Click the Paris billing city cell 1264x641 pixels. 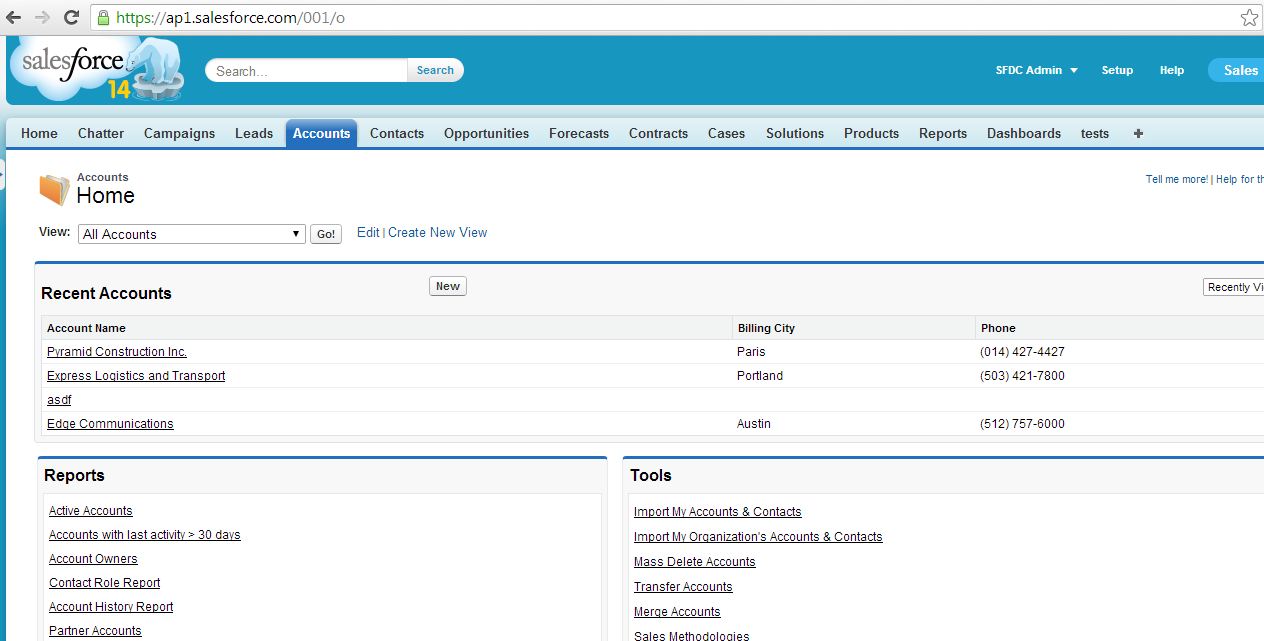(x=751, y=352)
